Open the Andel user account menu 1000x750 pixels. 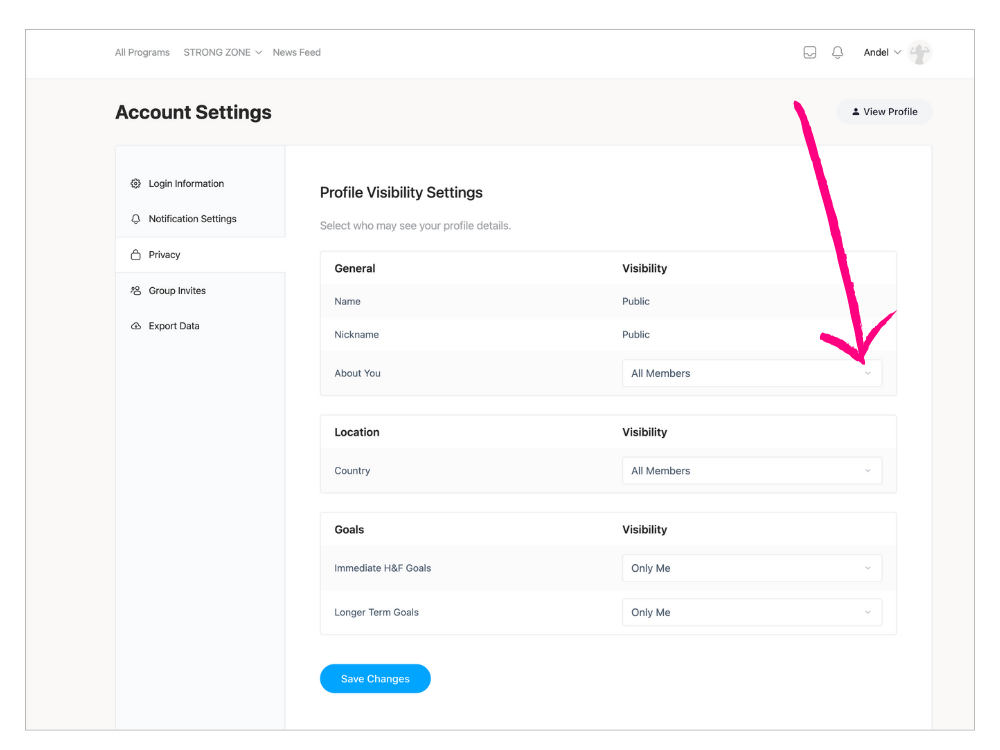(882, 53)
